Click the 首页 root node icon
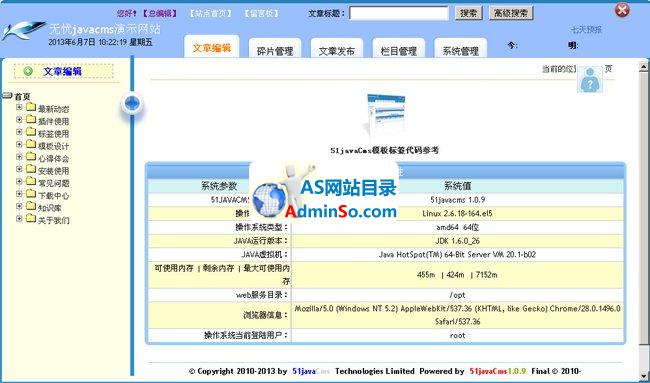 7,96
